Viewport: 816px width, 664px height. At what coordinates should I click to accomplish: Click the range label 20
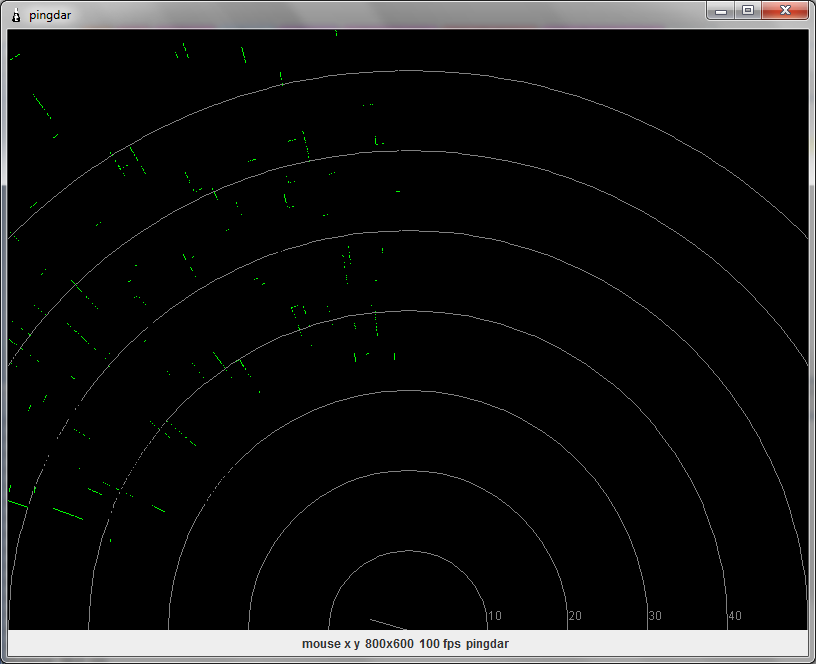pos(575,616)
